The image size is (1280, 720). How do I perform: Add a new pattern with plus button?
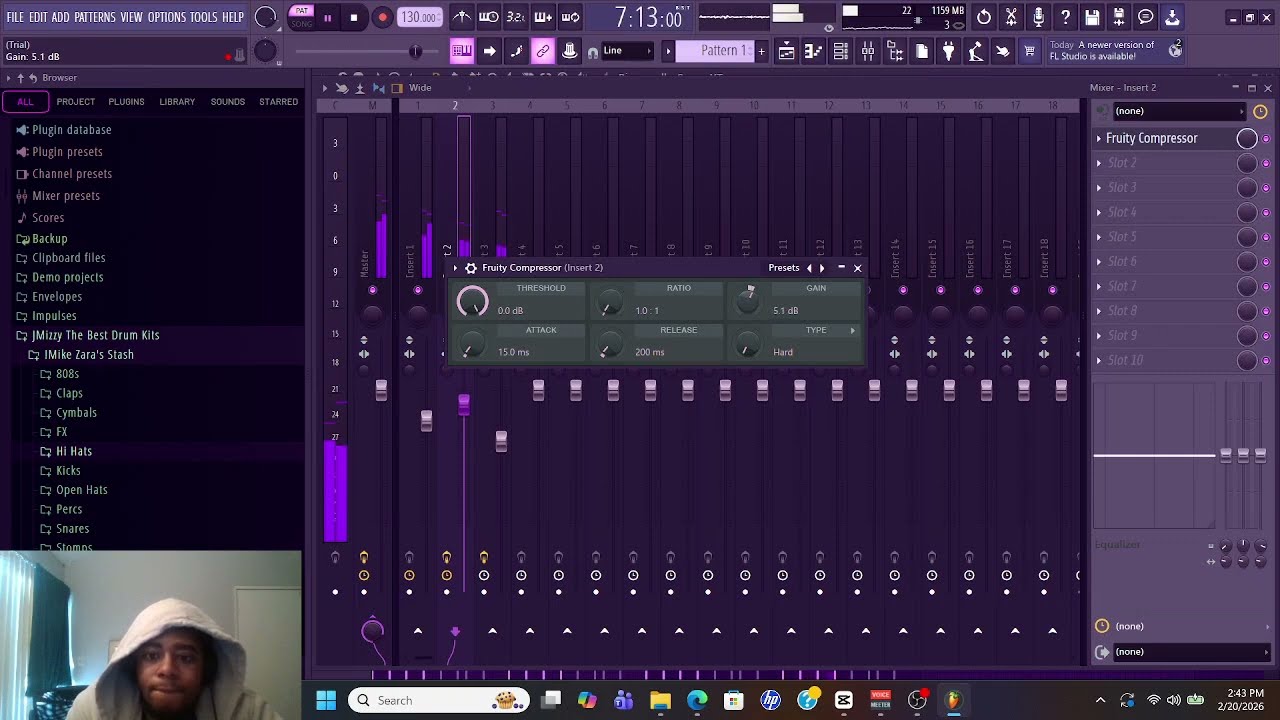761,51
